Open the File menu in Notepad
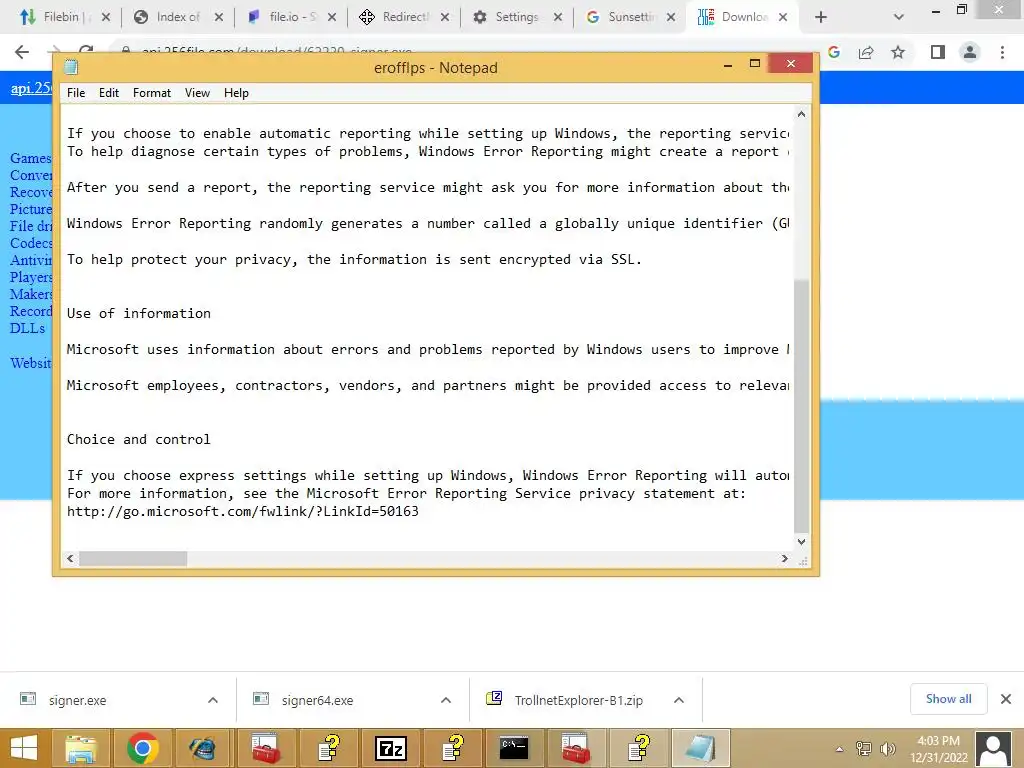The height and width of the screenshot is (768, 1024). (x=76, y=93)
